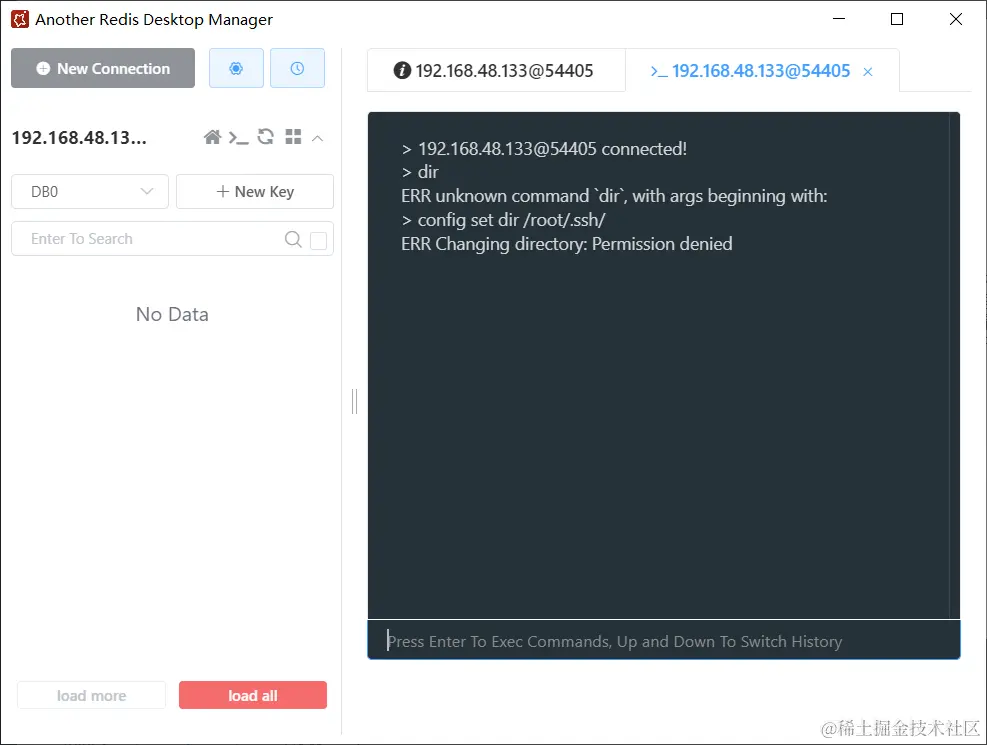Click 'ERR Changing directory: Permission denied' text
987x745 pixels.
coord(567,244)
